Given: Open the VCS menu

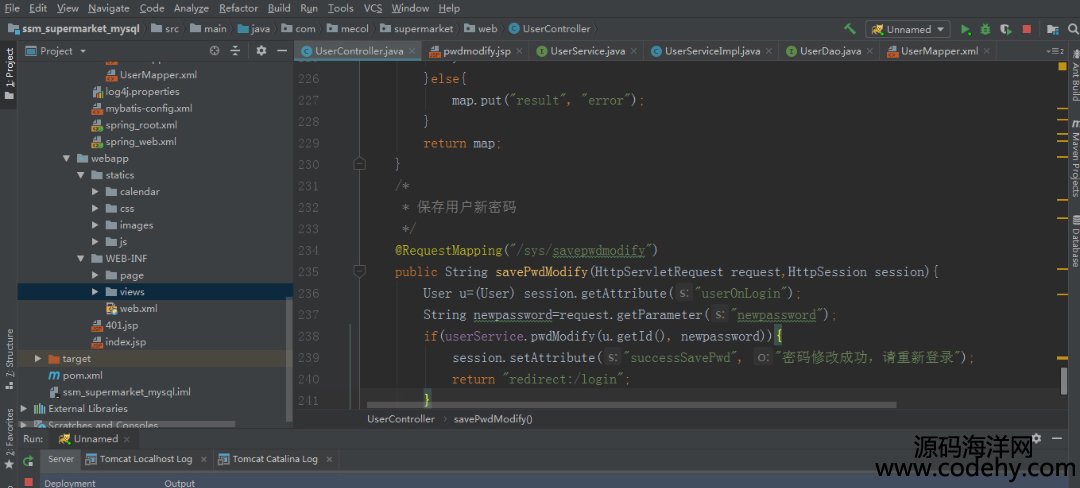Looking at the screenshot, I should 373,8.
